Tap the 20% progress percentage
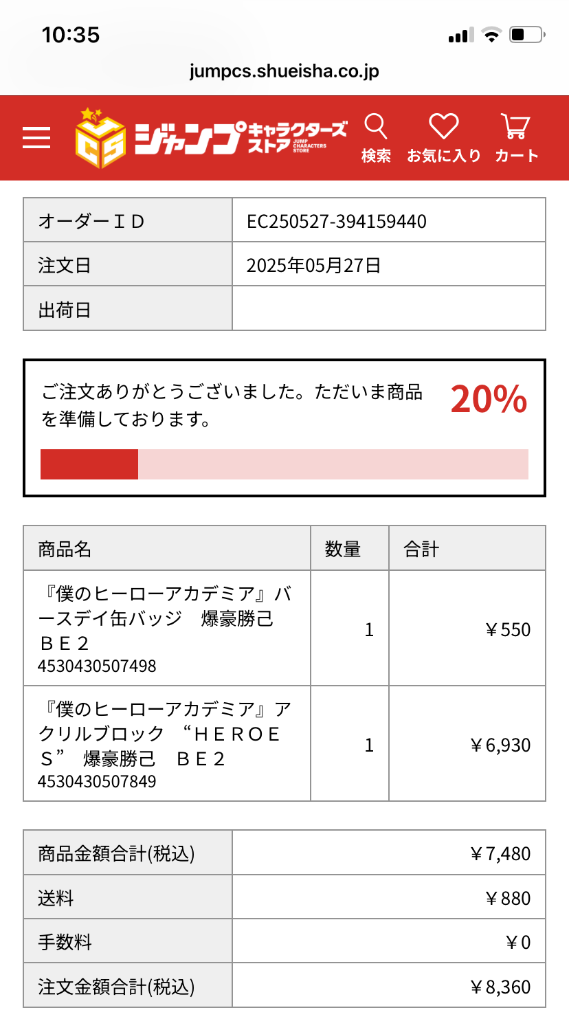Screen dimensions: 569x1024 click(x=489, y=400)
